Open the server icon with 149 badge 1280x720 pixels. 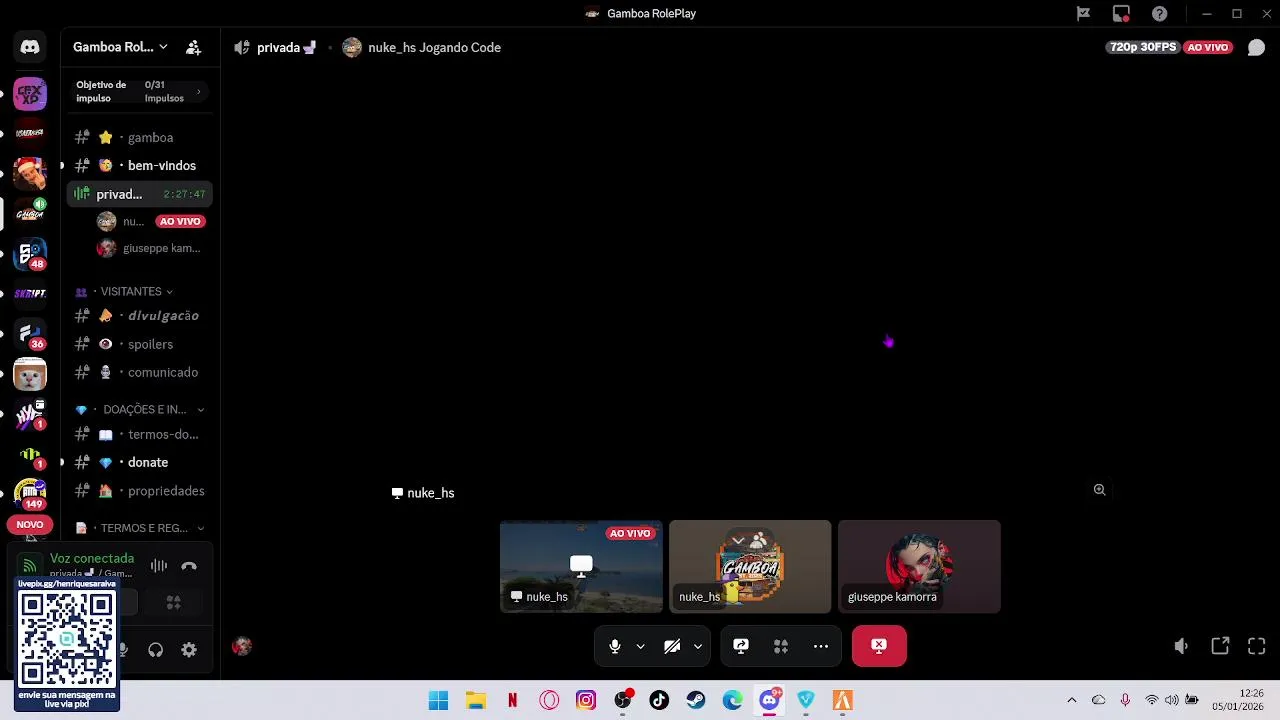(30, 493)
